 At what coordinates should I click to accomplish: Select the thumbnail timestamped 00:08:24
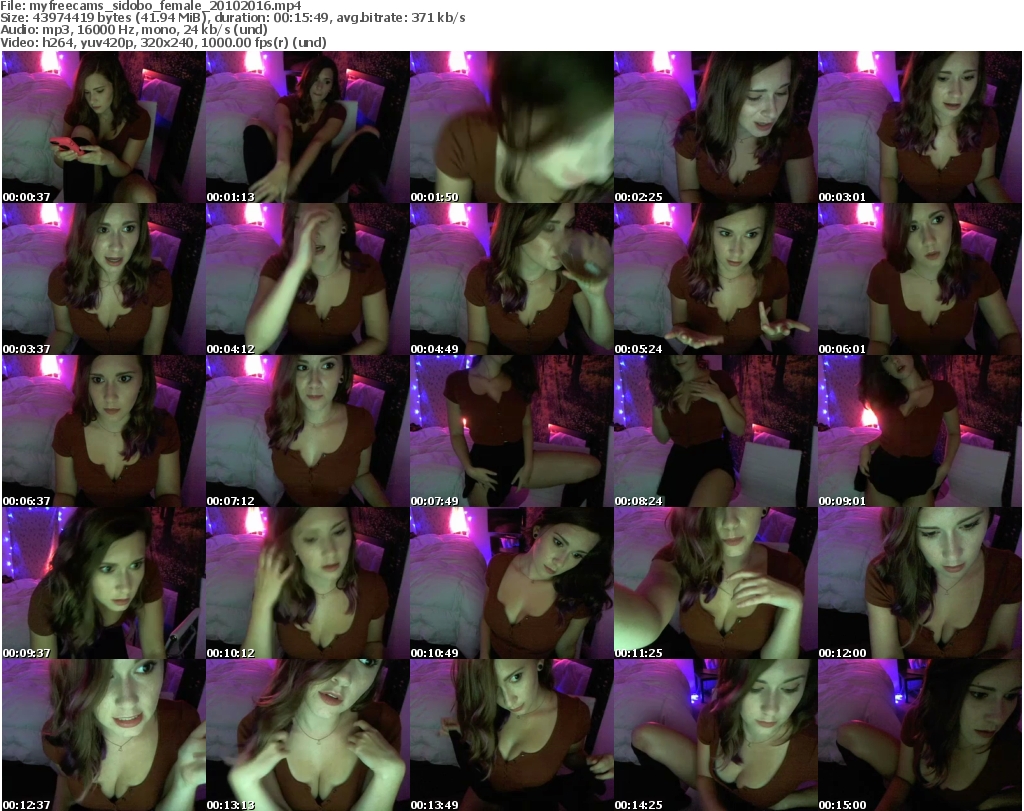pyautogui.click(x=716, y=432)
